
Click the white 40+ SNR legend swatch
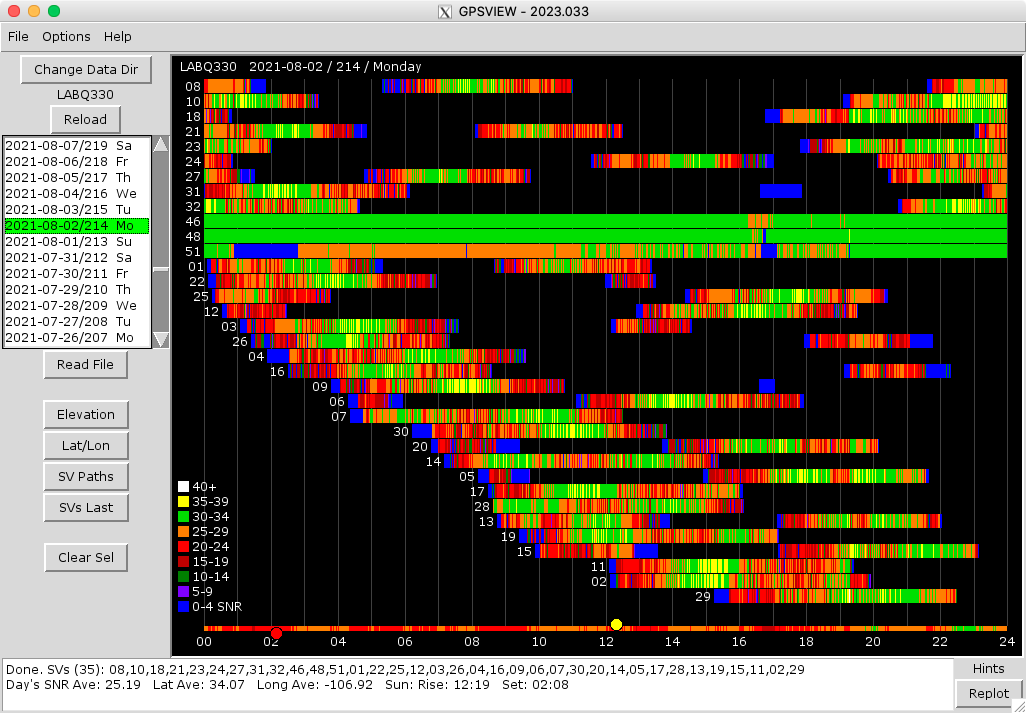[x=183, y=487]
